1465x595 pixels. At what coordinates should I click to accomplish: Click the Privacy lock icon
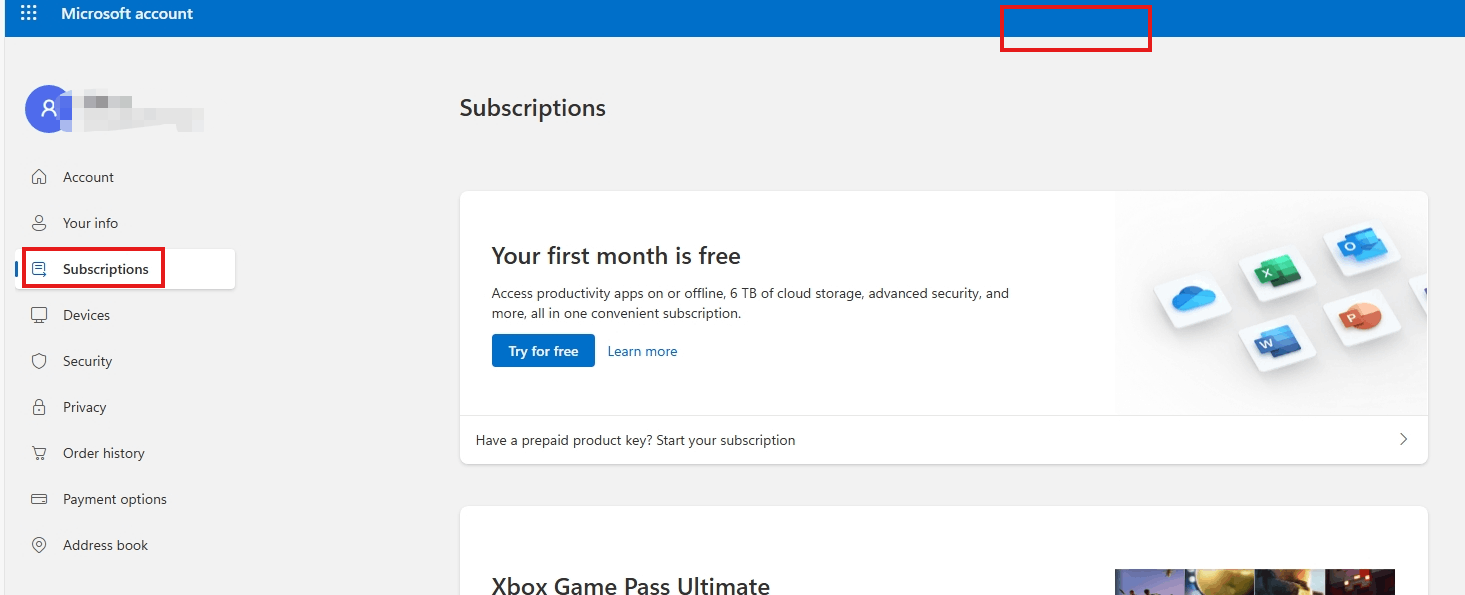(39, 407)
